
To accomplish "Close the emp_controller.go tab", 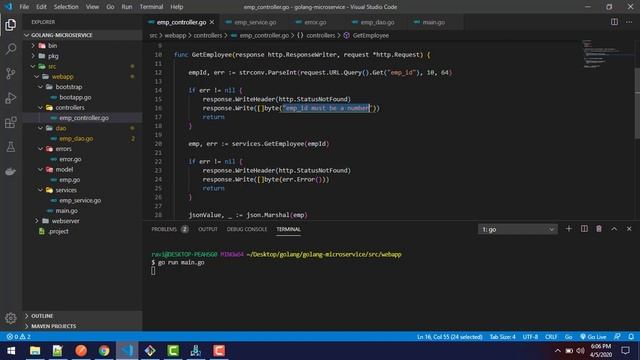I will click(212, 22).
